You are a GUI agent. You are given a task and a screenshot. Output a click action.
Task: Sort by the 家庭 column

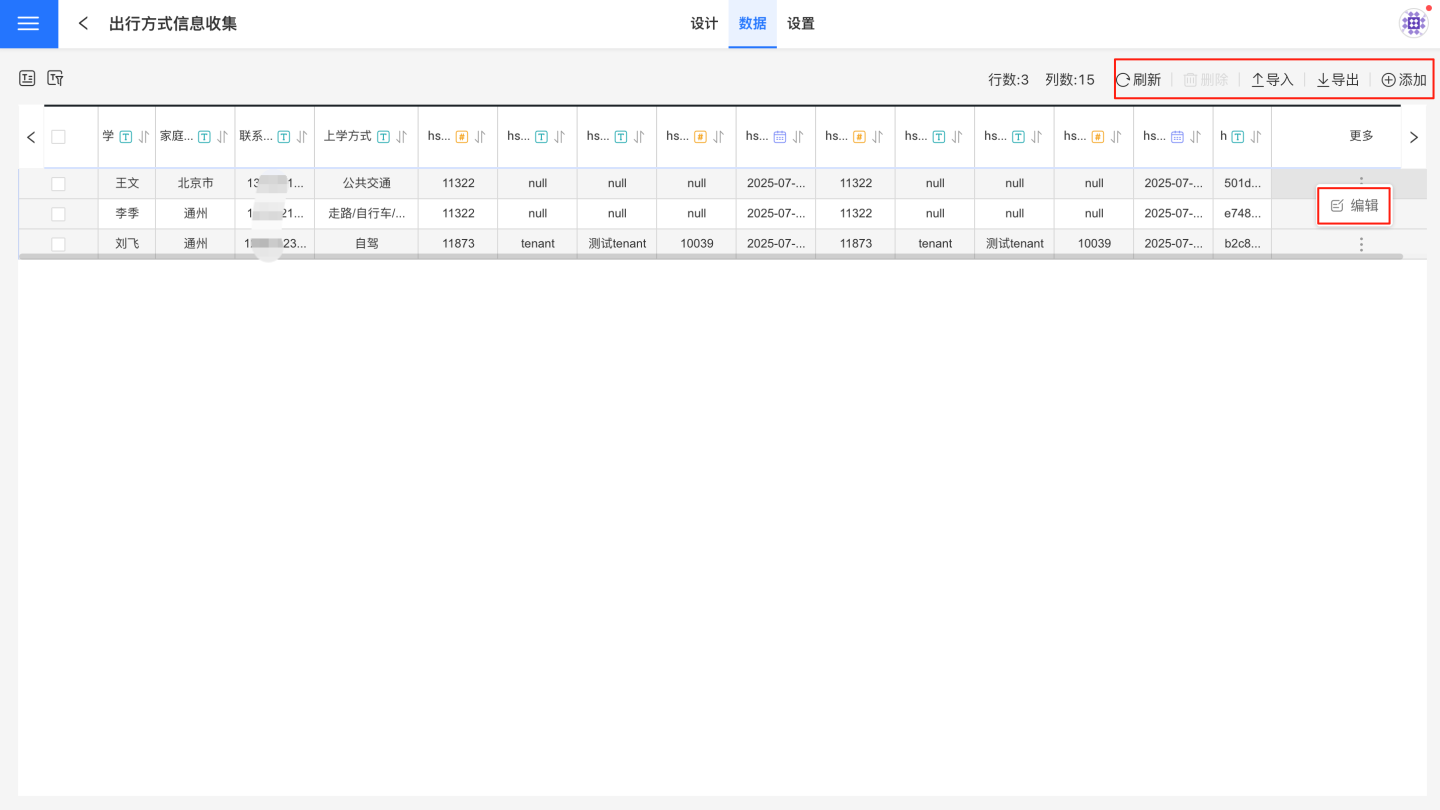222,137
